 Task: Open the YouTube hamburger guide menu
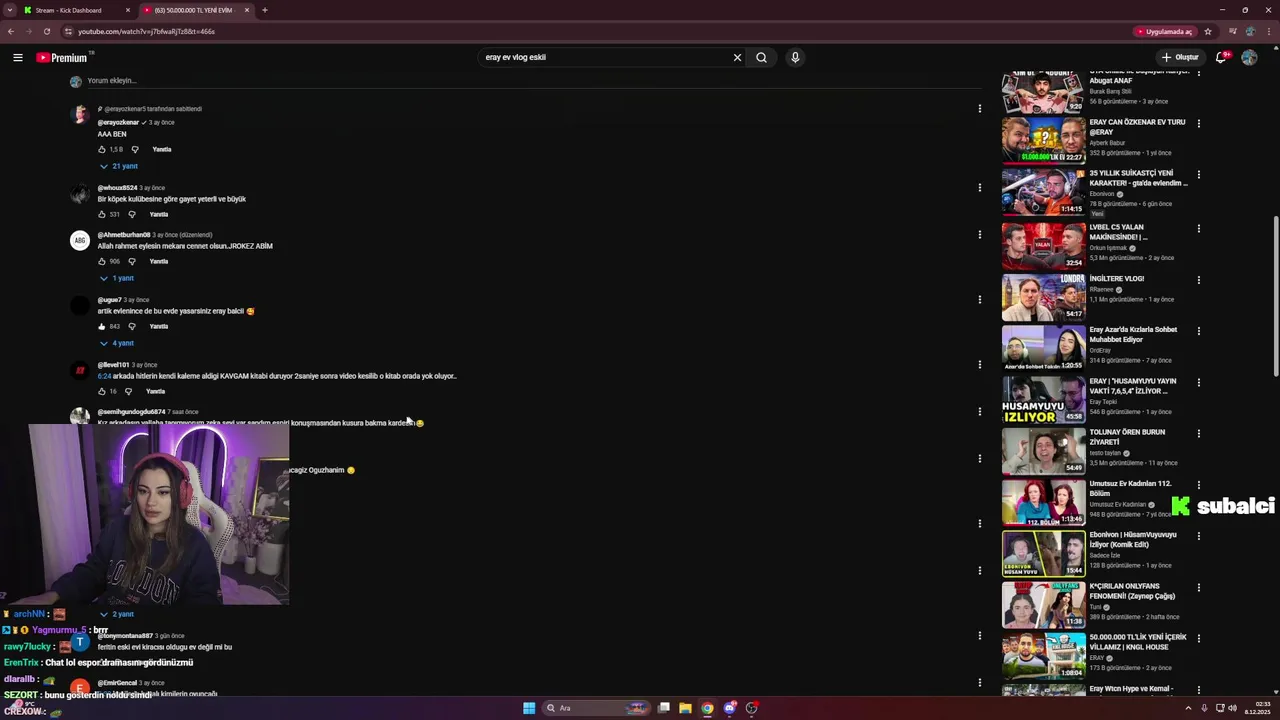click(17, 57)
